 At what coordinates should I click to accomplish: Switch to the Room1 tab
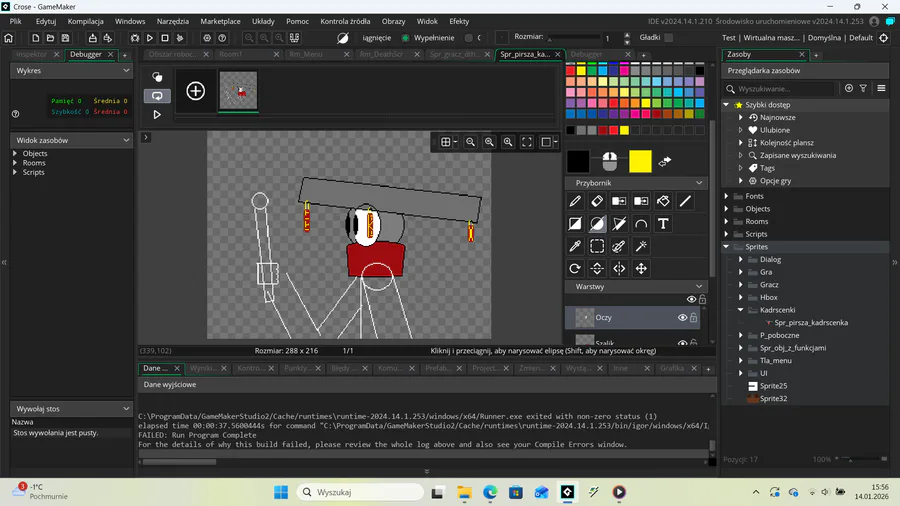click(231, 54)
